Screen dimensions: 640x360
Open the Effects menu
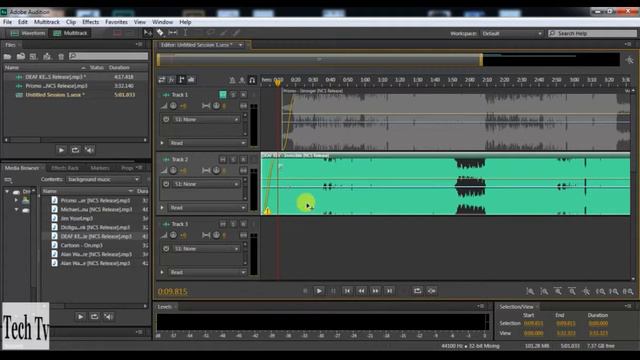tap(91, 22)
